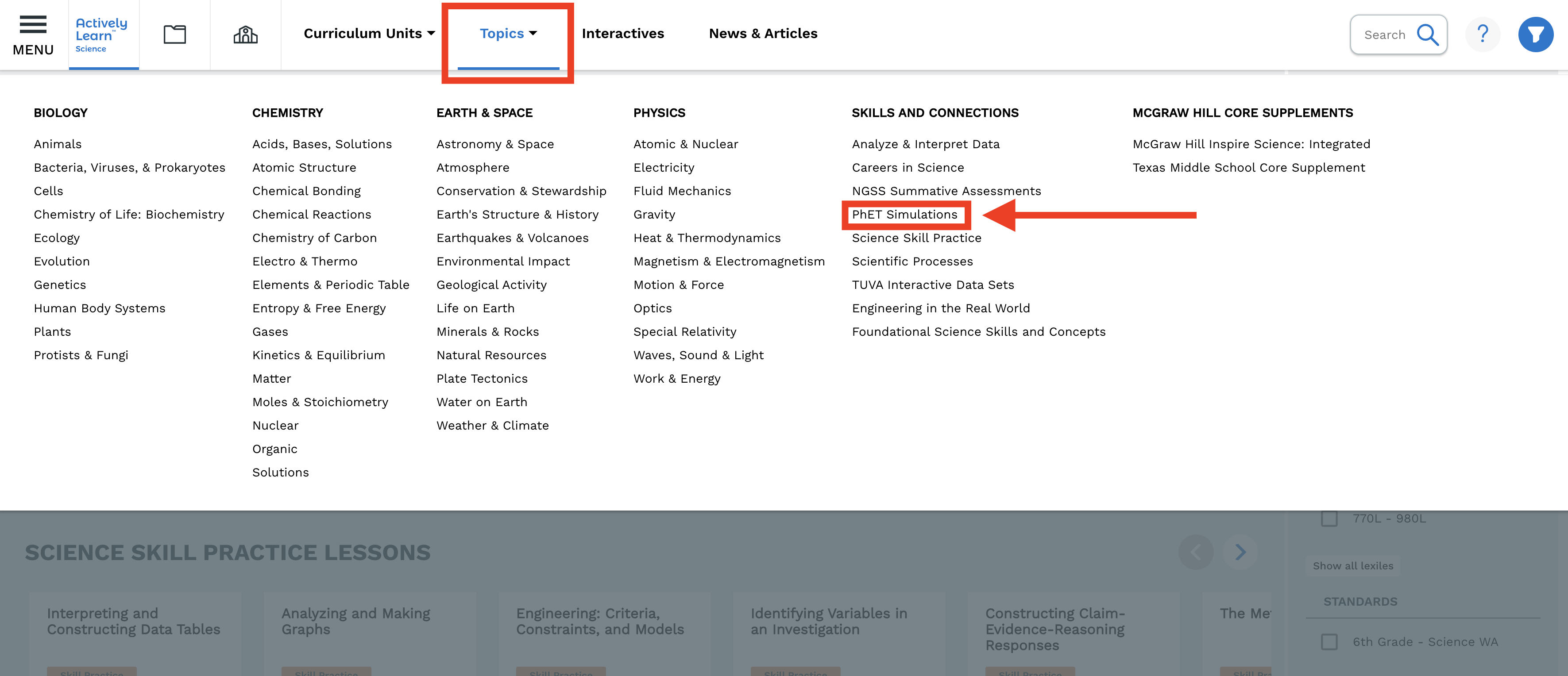
Task: Open McGraw Hill Inspire Science: Integrated
Action: click(x=1251, y=144)
